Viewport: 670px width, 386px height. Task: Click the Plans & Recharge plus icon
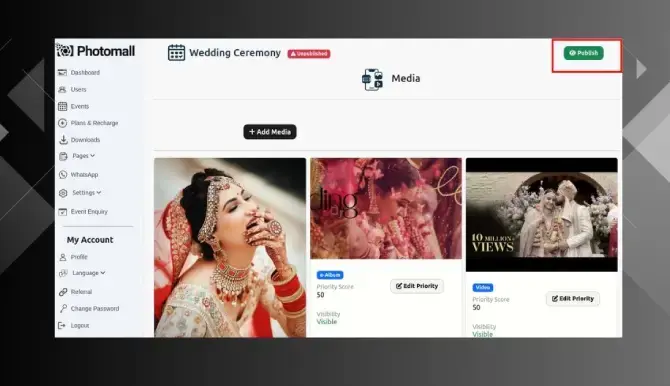coord(62,123)
